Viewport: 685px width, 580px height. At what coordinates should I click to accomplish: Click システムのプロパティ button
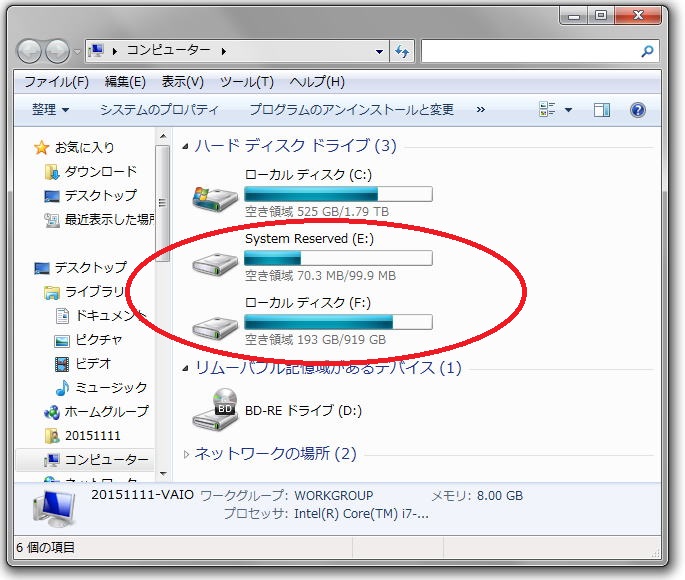coord(159,109)
